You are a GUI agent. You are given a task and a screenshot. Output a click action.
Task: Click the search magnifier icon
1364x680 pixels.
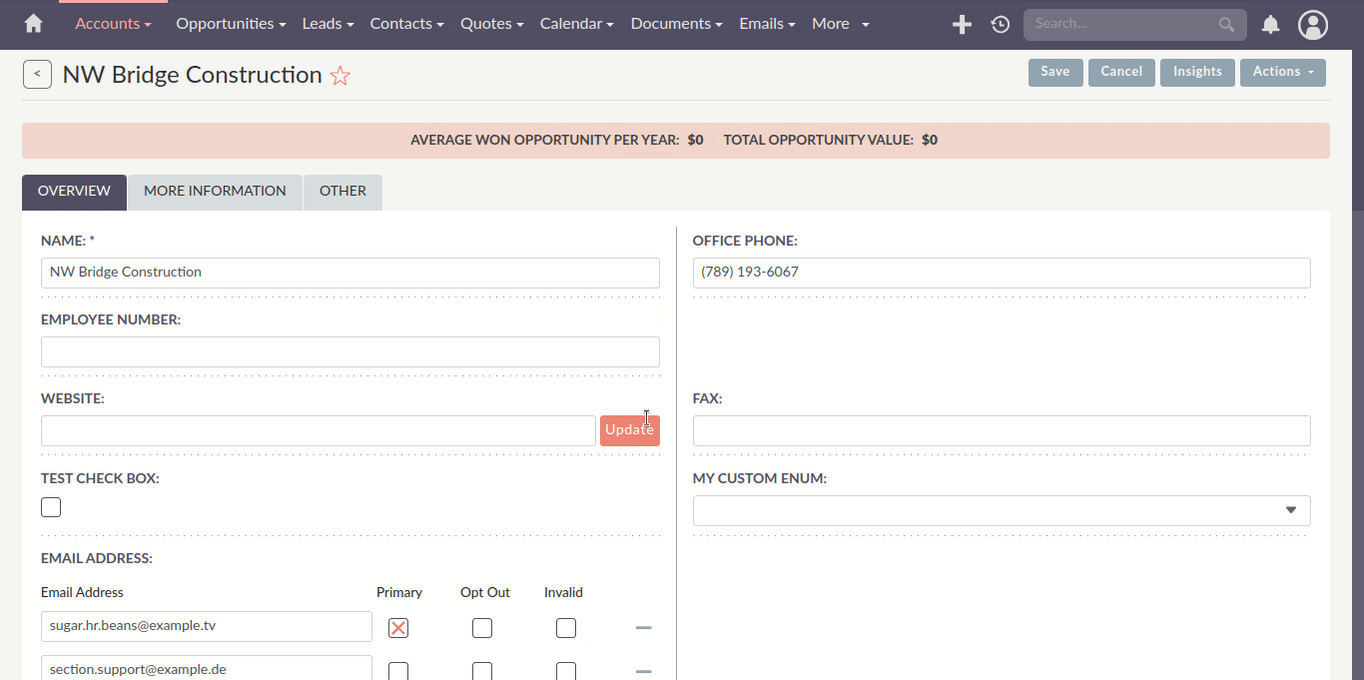[x=1226, y=24]
